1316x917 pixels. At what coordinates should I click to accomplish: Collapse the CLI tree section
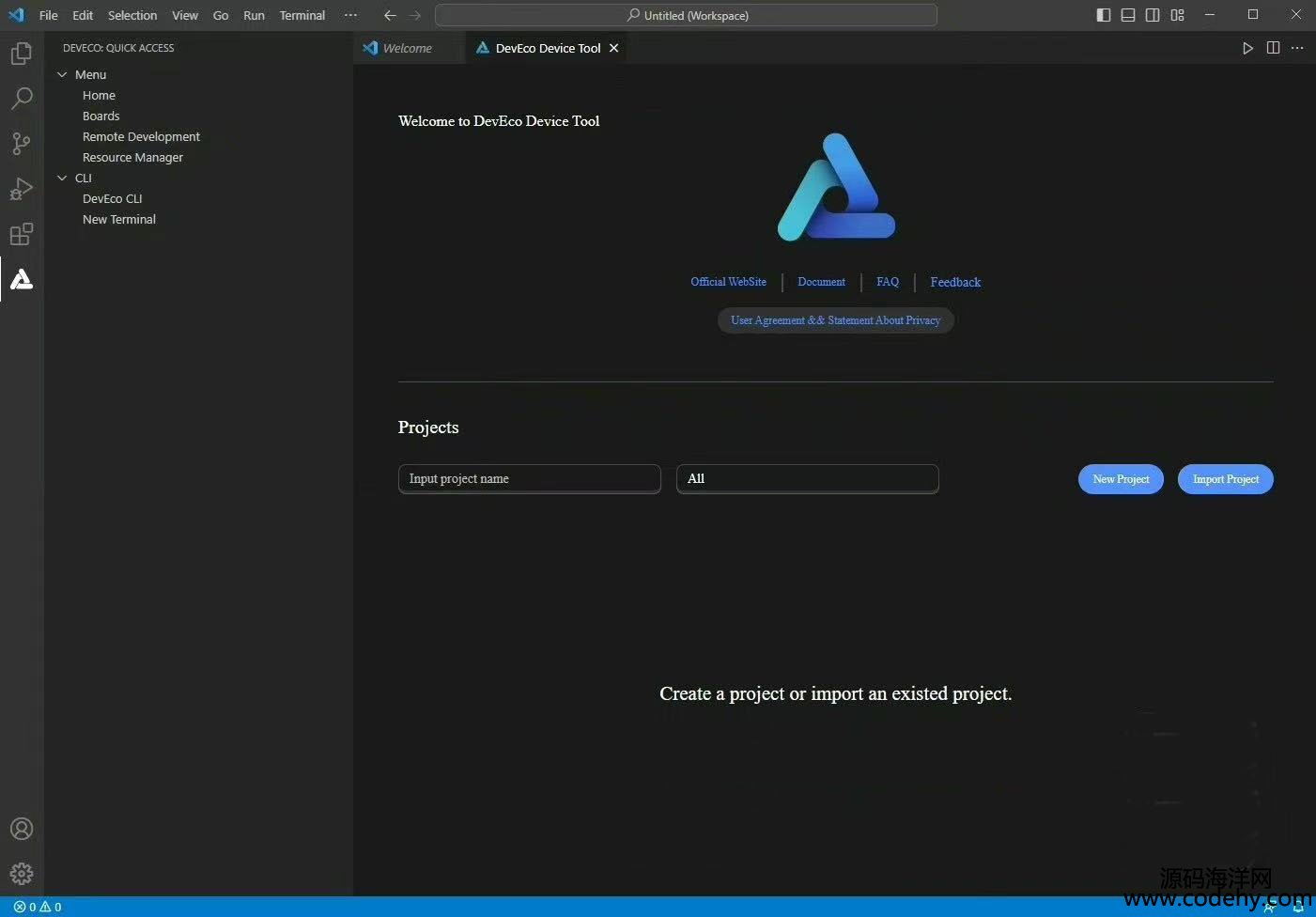pos(62,178)
